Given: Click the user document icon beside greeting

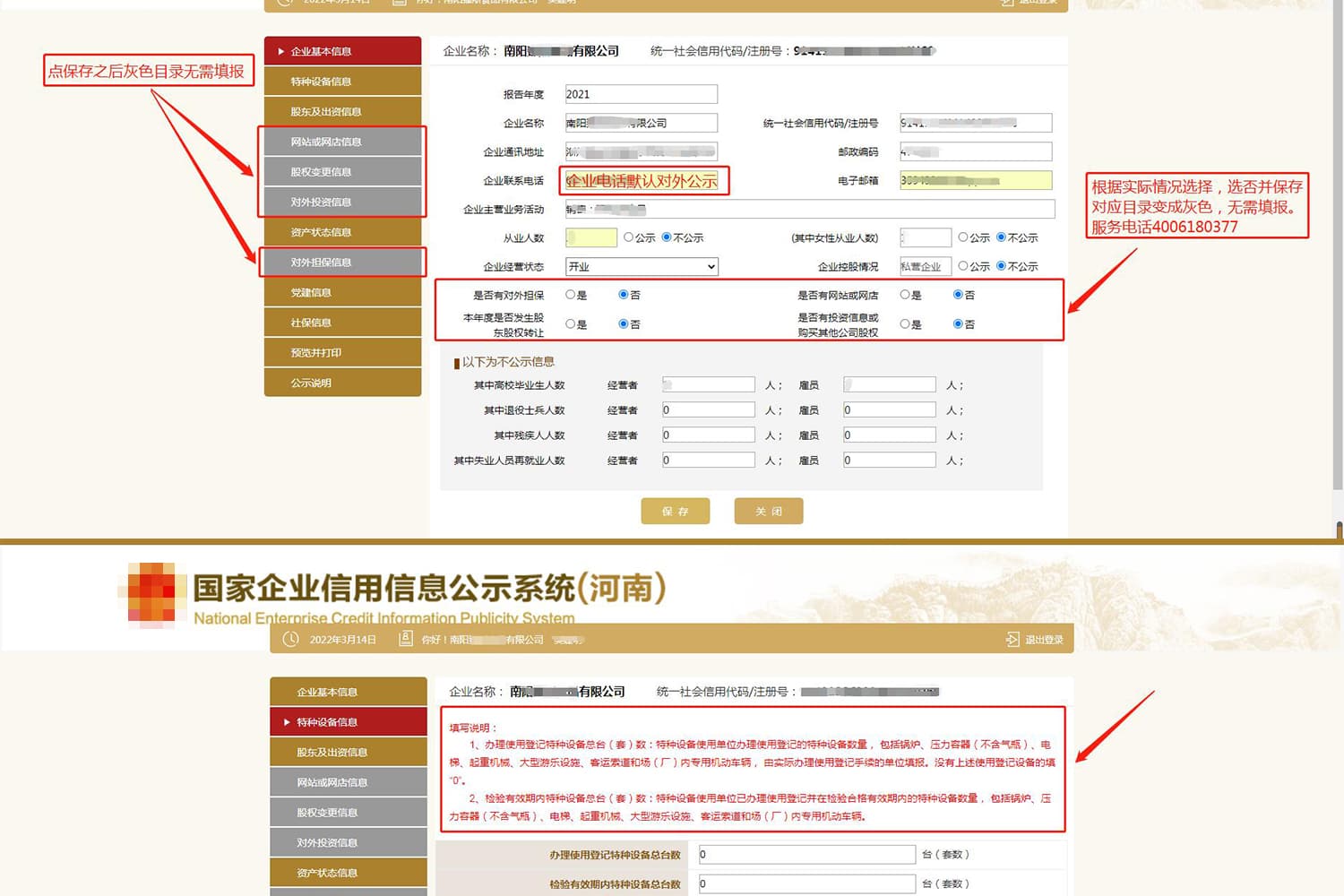Looking at the screenshot, I should [406, 639].
